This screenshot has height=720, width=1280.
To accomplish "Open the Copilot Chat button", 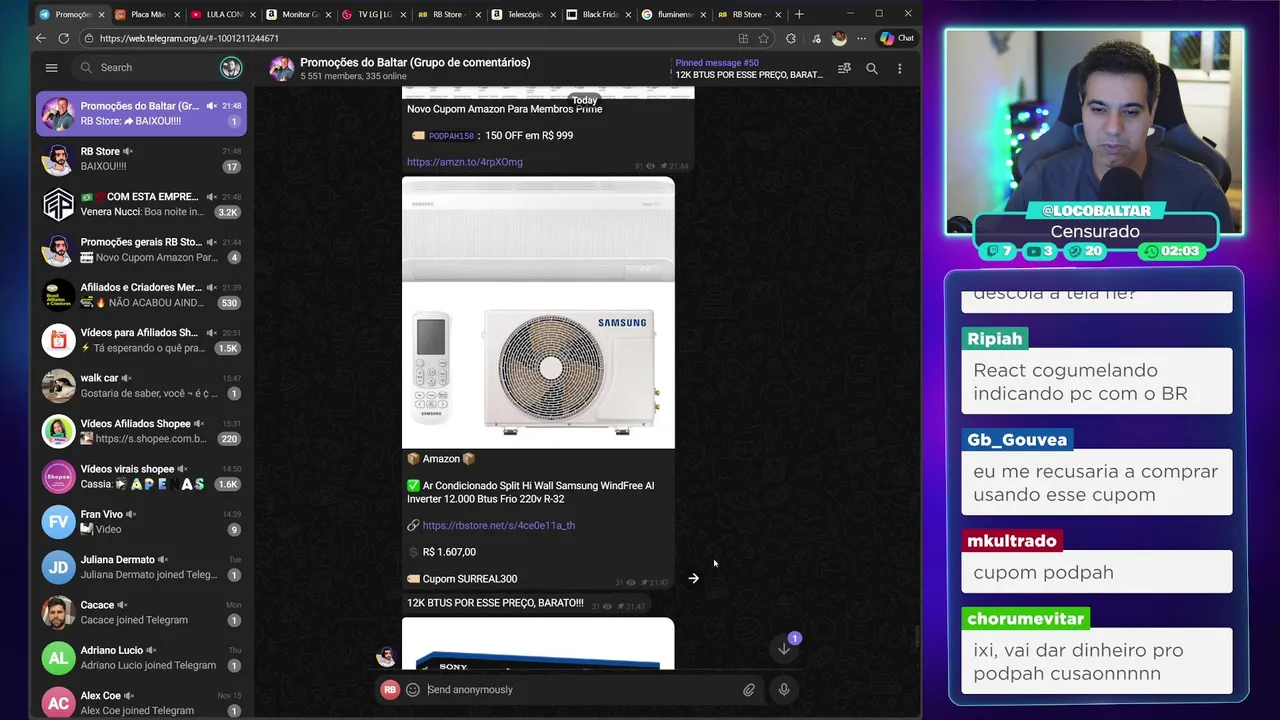I will (897, 38).
